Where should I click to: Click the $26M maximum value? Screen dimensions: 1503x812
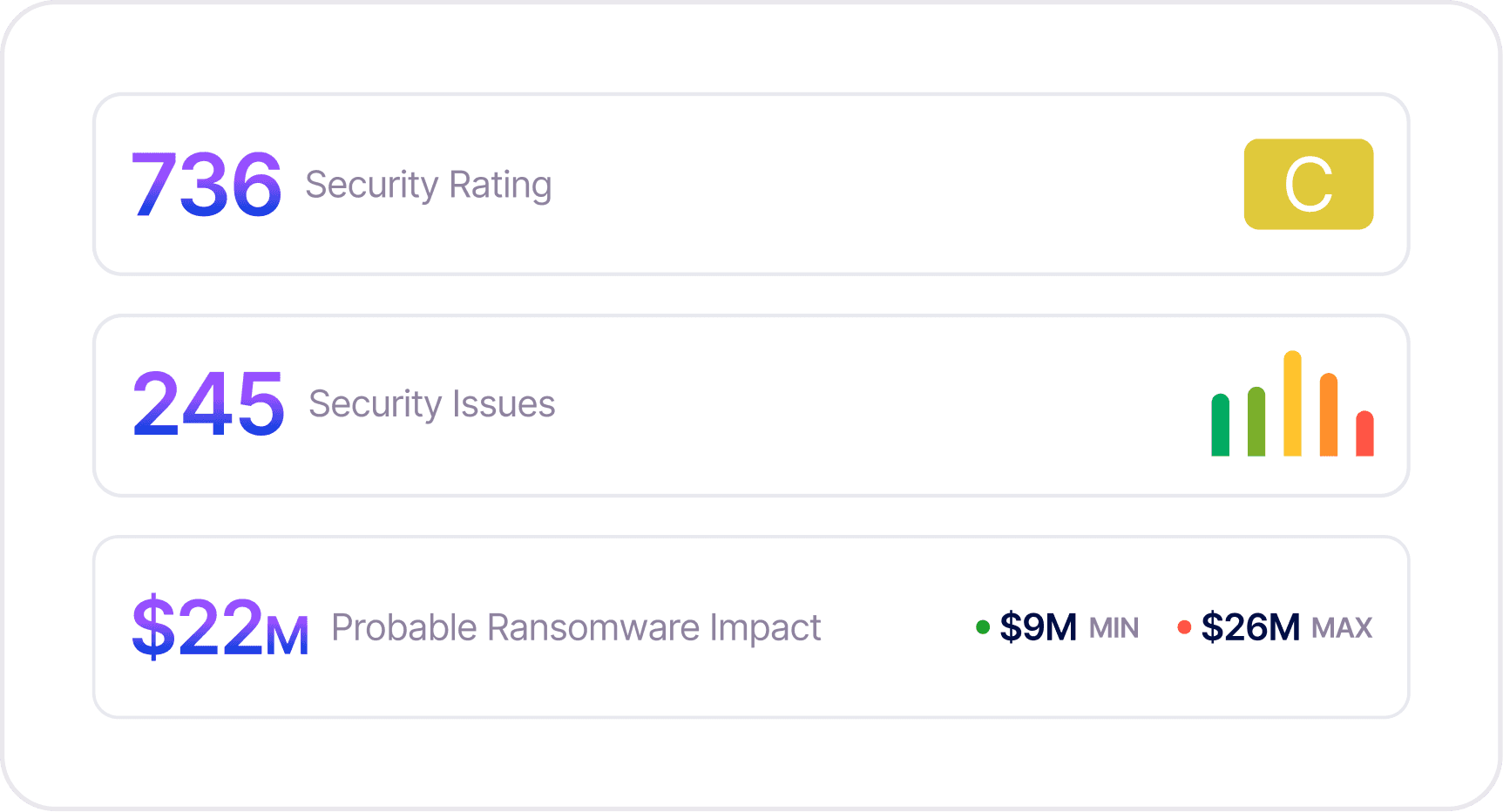coord(1250,627)
